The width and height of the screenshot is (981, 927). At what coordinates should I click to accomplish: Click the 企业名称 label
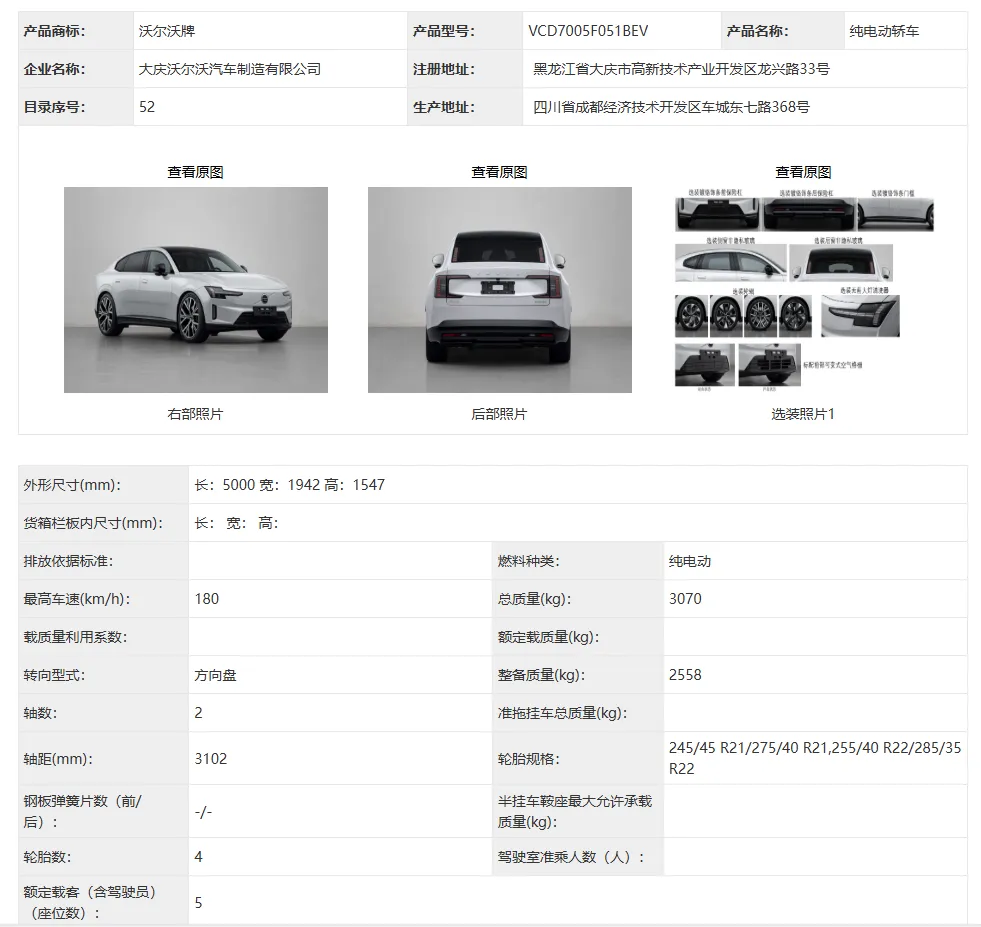coord(54,69)
